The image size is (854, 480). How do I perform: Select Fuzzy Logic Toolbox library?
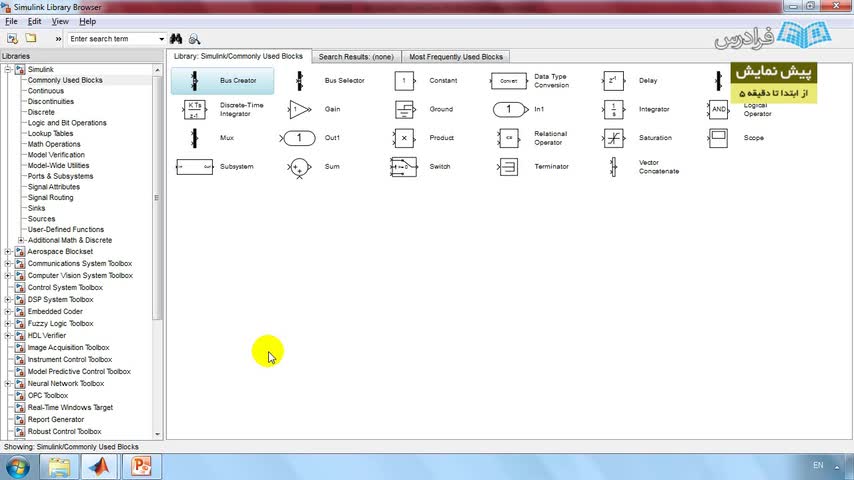pos(60,324)
